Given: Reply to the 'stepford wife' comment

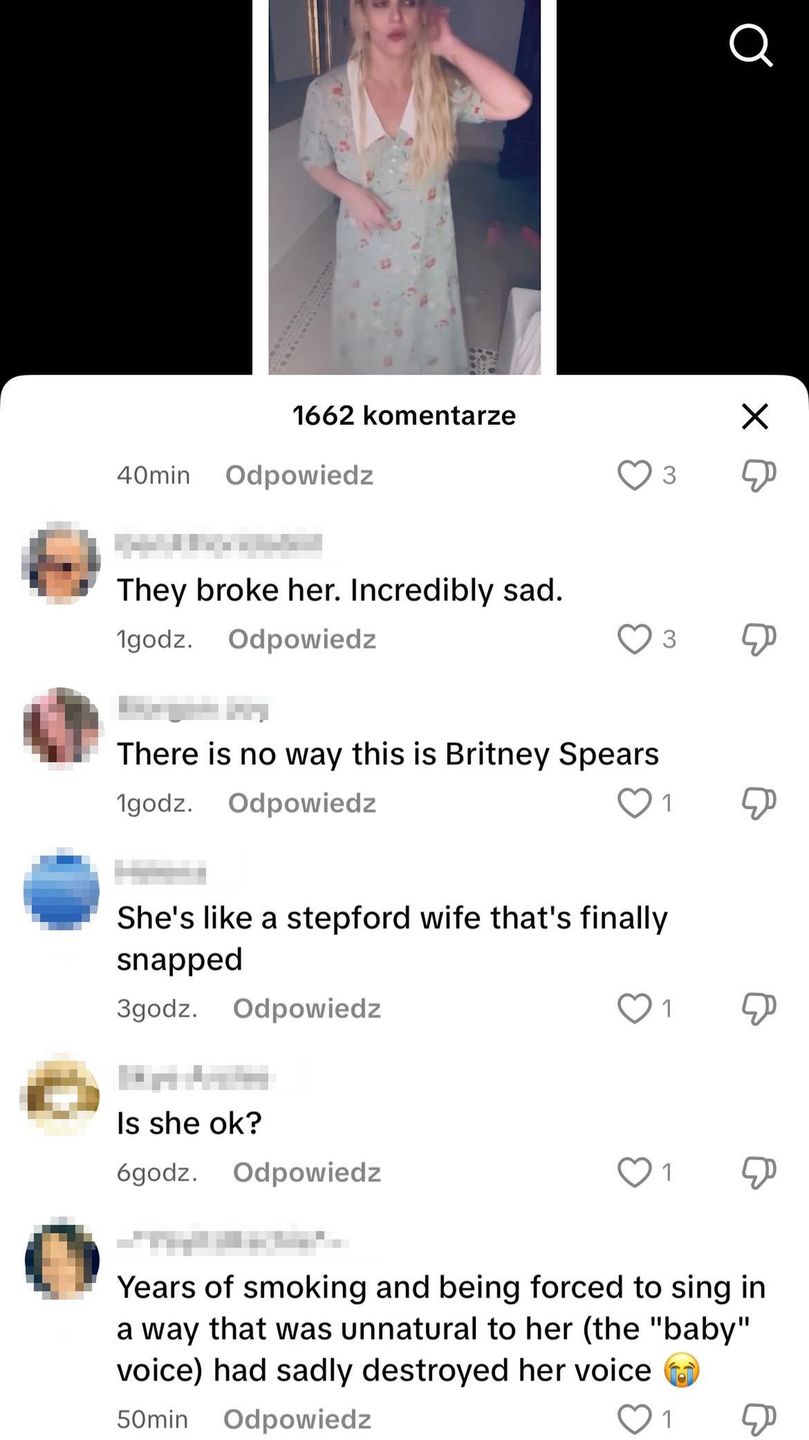Looking at the screenshot, I should tap(307, 1009).
